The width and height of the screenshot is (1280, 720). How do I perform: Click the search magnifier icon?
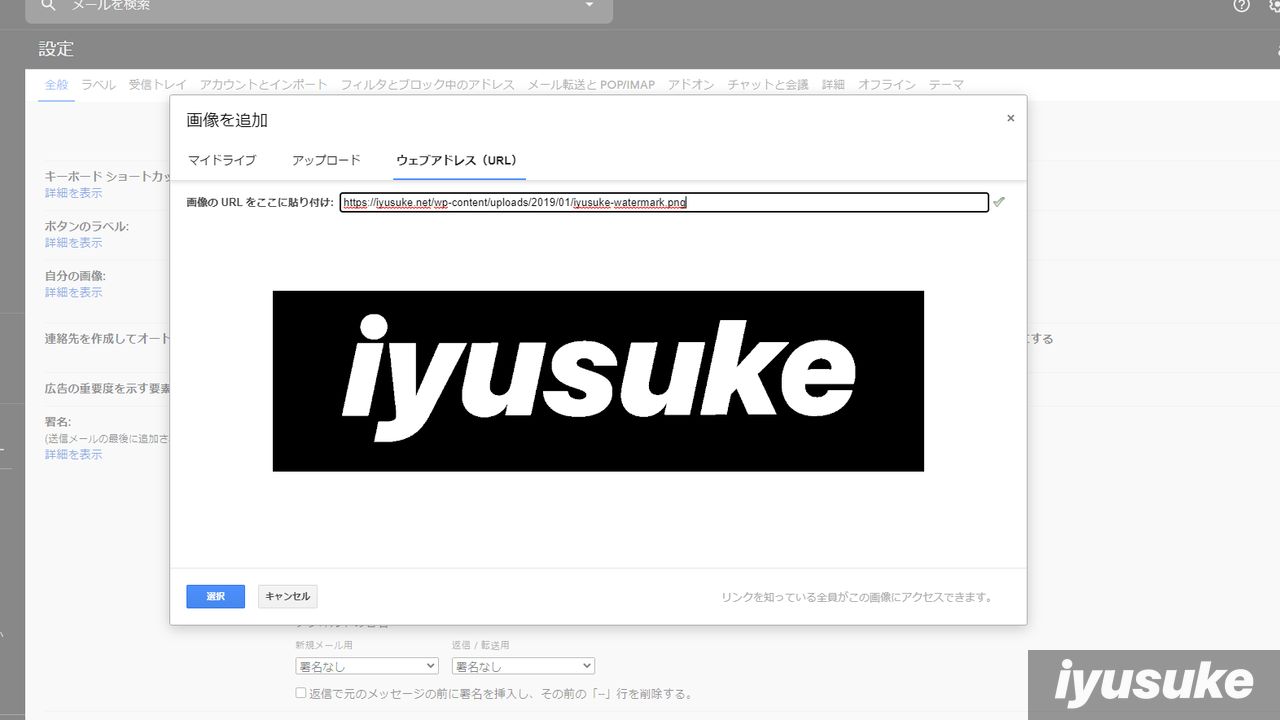pyautogui.click(x=48, y=5)
